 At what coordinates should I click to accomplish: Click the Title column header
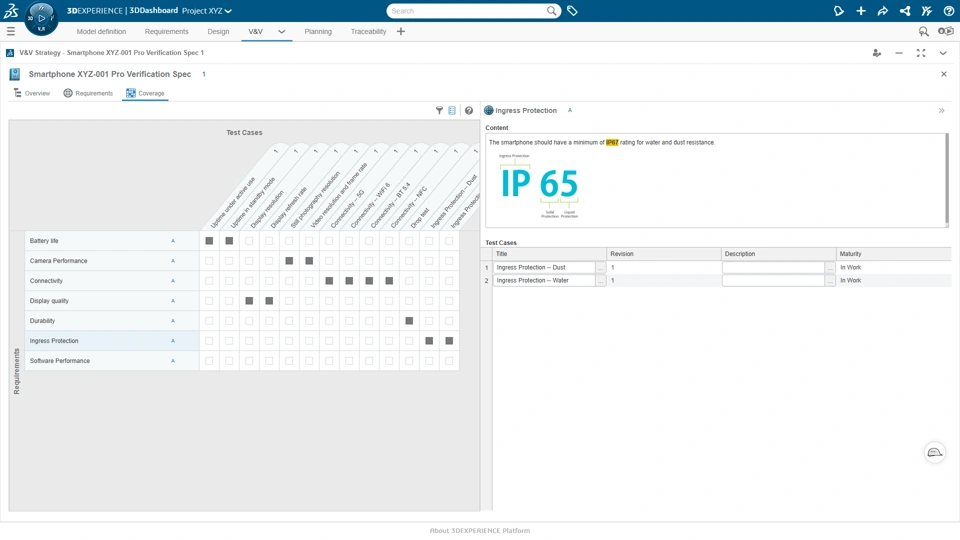pyautogui.click(x=549, y=253)
